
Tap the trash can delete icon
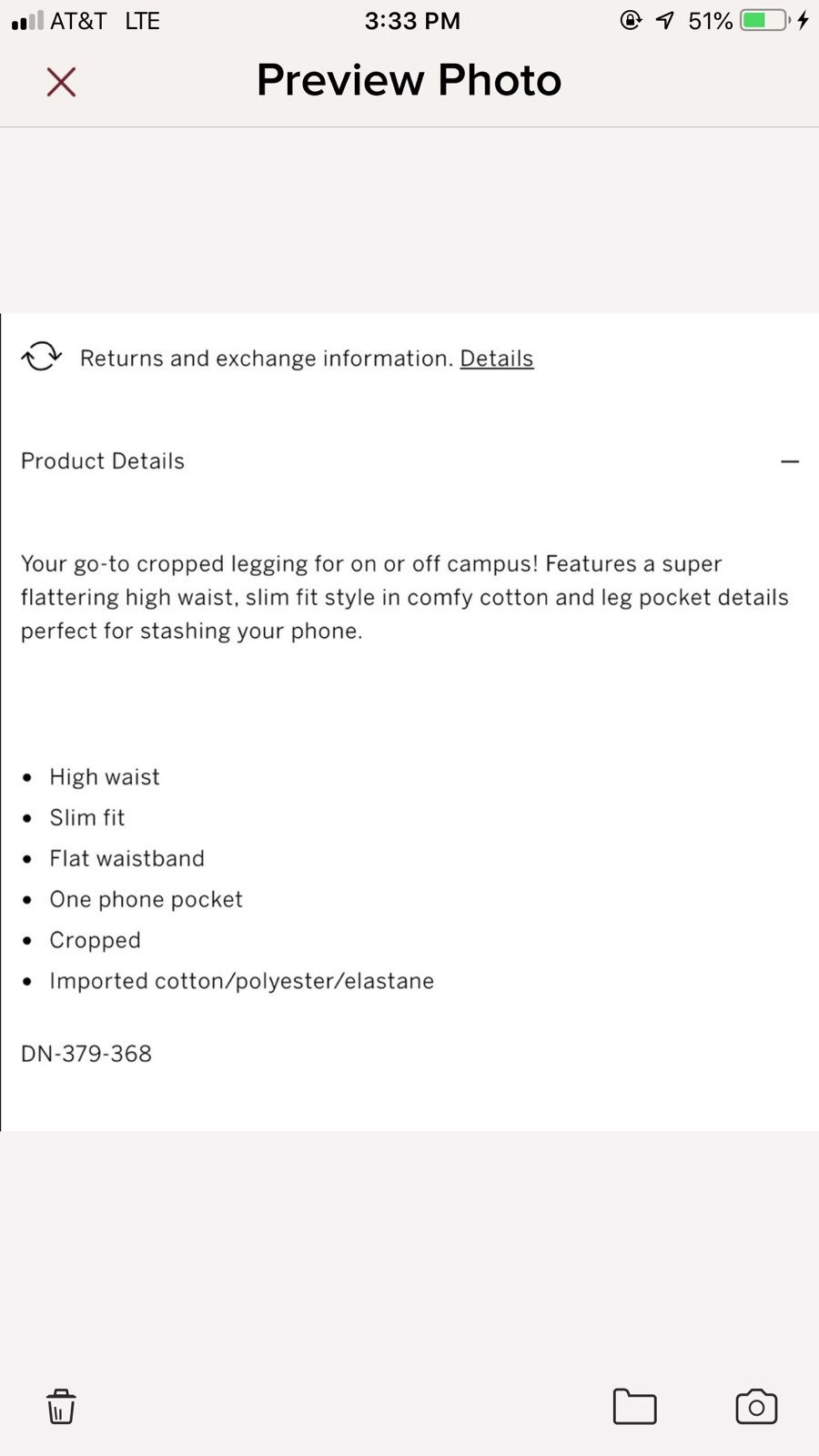coord(61,1406)
